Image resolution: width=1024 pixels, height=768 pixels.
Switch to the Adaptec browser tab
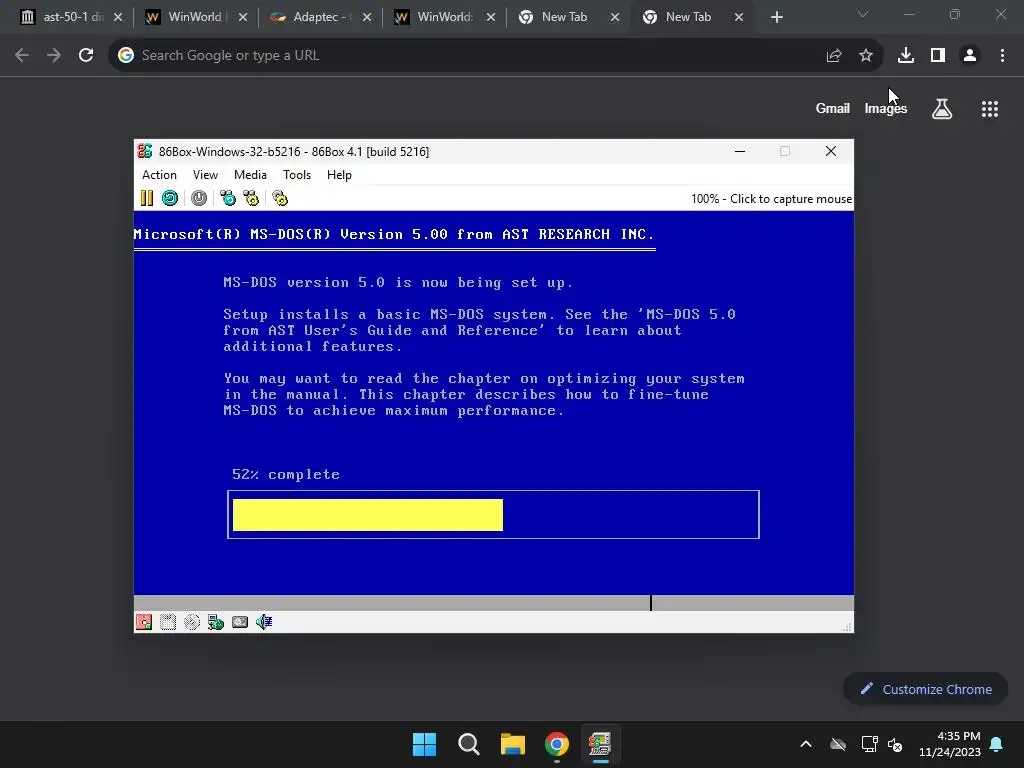(320, 17)
